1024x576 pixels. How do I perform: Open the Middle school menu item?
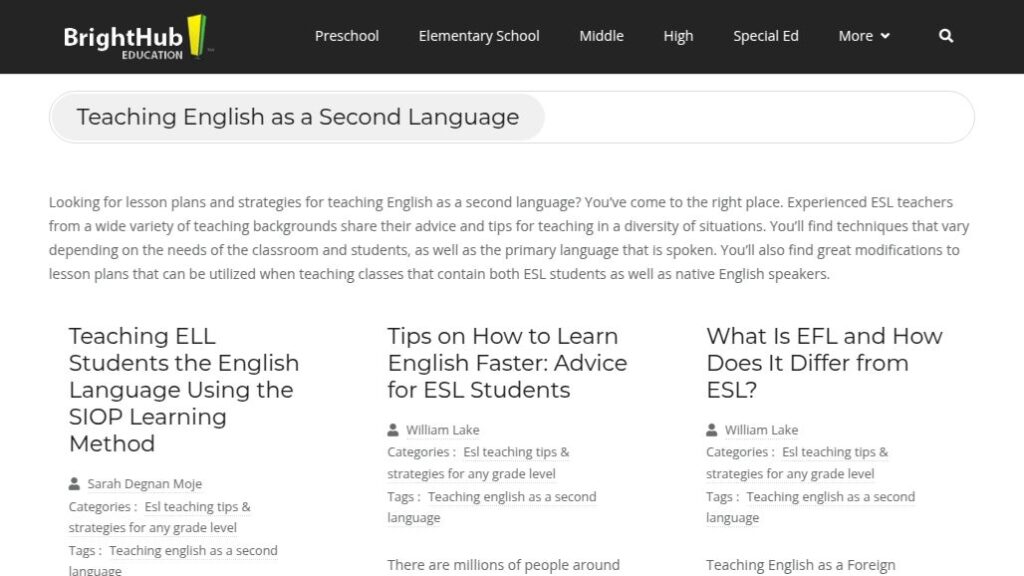point(601,36)
